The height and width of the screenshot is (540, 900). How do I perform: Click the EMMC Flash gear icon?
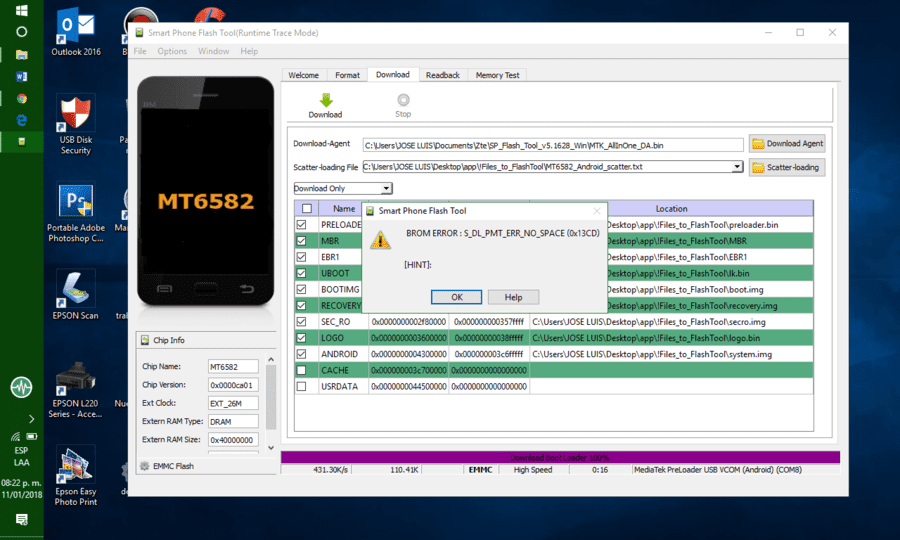point(145,466)
